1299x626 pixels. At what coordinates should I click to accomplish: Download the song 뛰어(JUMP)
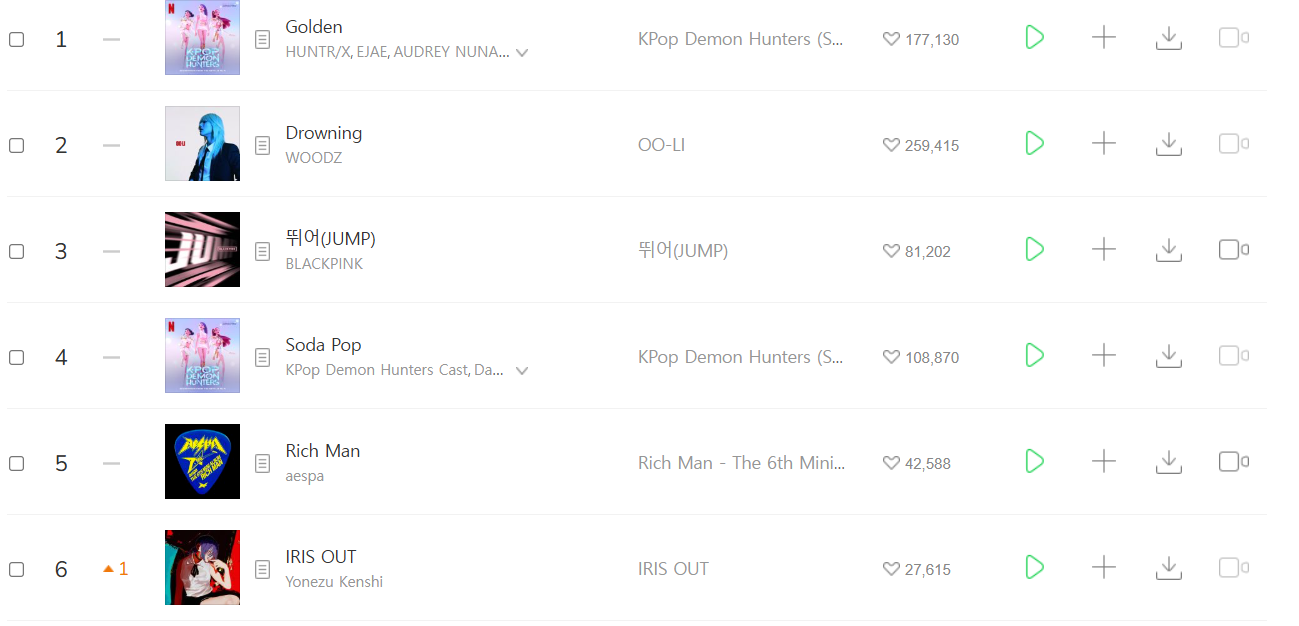[1168, 250]
